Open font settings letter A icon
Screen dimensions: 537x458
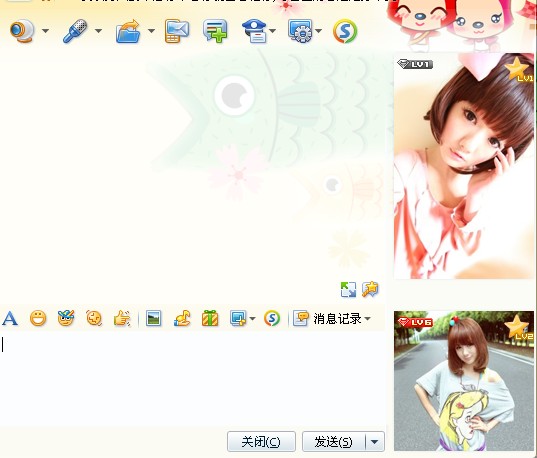click(10, 318)
